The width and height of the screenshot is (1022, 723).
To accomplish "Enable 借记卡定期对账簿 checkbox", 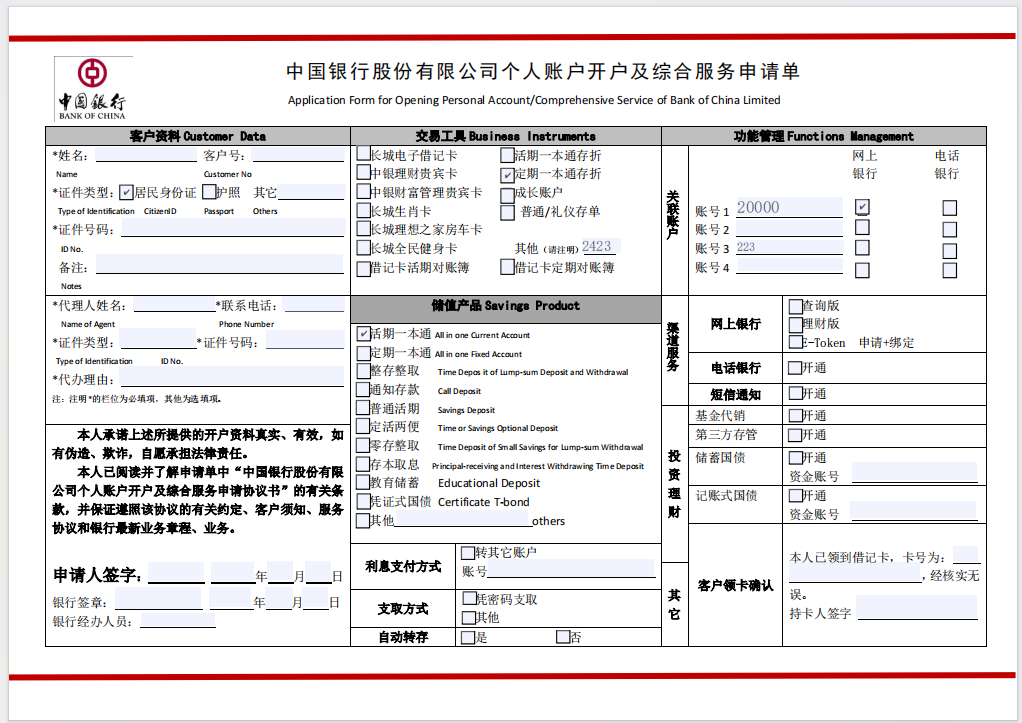I will tap(507, 267).
